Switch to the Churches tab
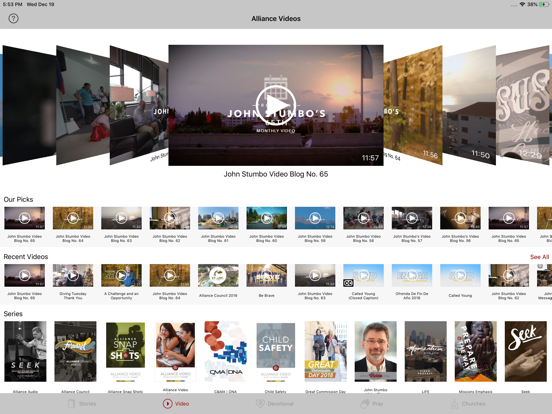Screen dimensions: 552x414 click(468, 404)
